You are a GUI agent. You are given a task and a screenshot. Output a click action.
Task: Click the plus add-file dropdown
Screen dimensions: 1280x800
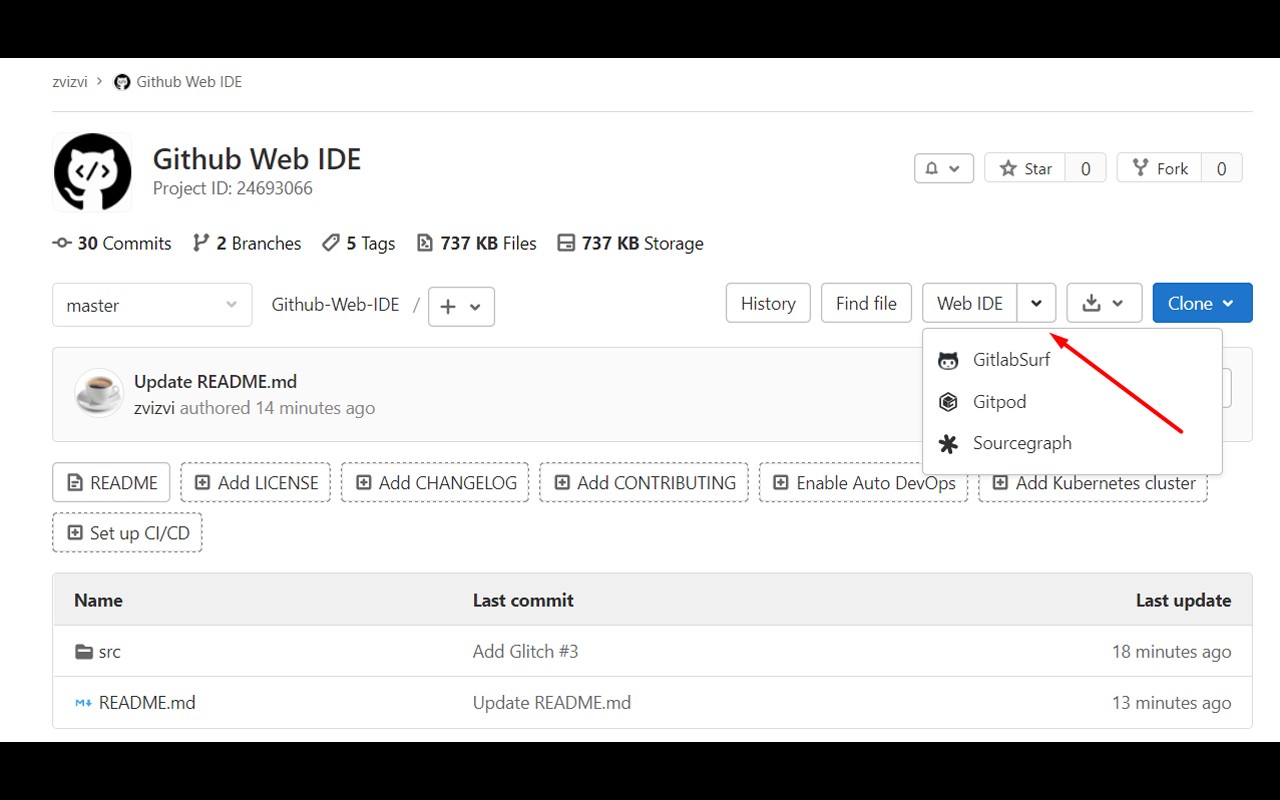pos(461,307)
